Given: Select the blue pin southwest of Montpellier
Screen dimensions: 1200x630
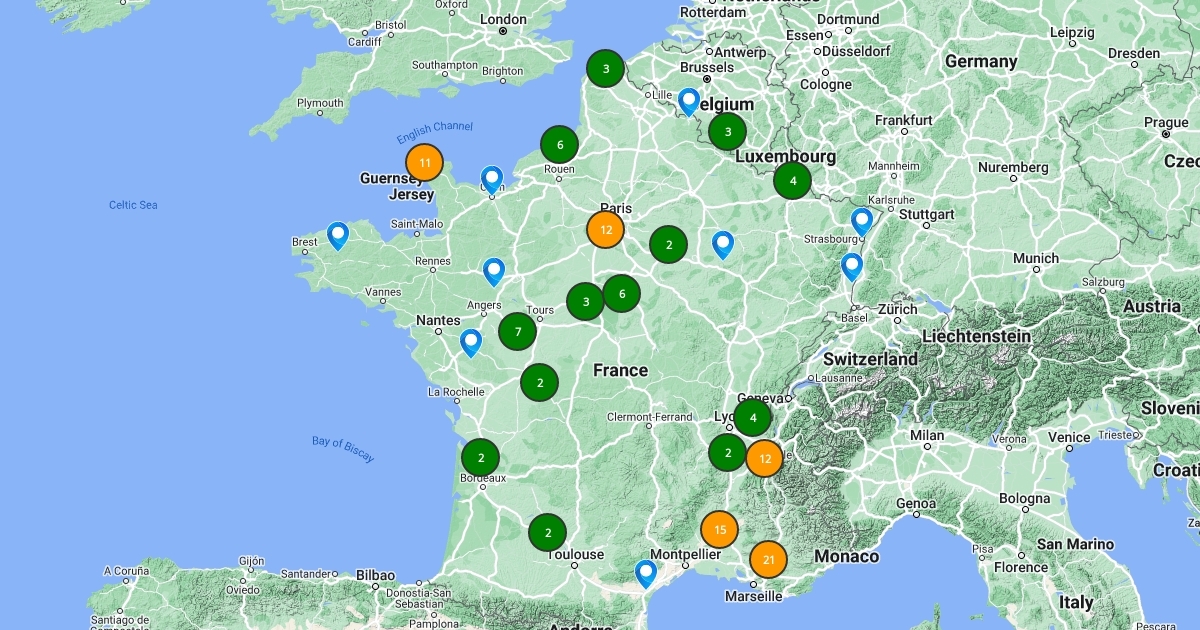Looking at the screenshot, I should tap(646, 572).
